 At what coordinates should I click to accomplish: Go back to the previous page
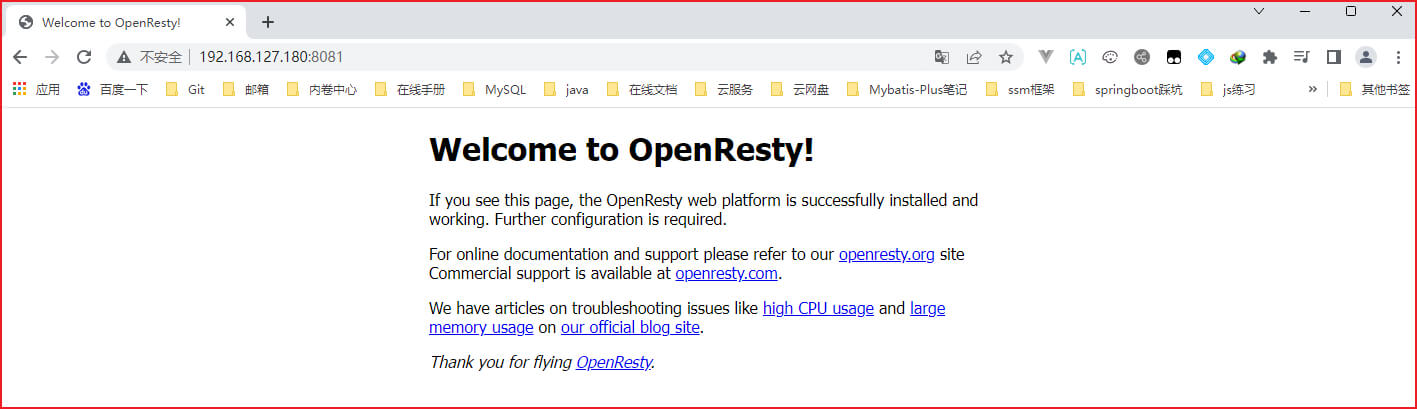tap(20, 57)
